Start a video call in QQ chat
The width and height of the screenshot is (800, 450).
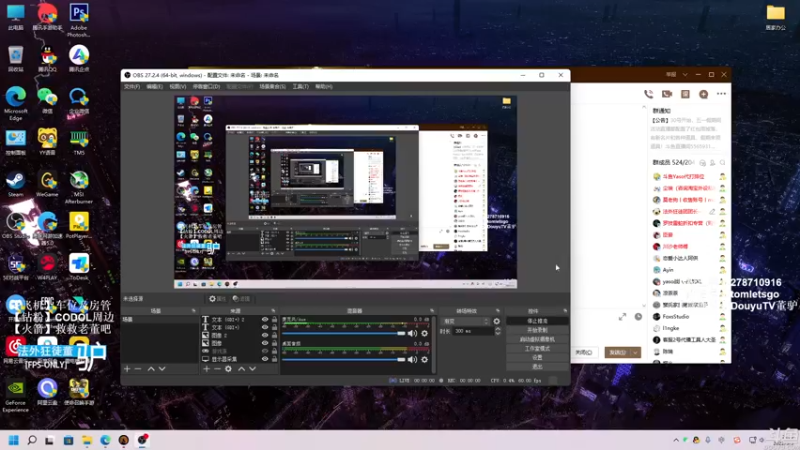click(667, 94)
